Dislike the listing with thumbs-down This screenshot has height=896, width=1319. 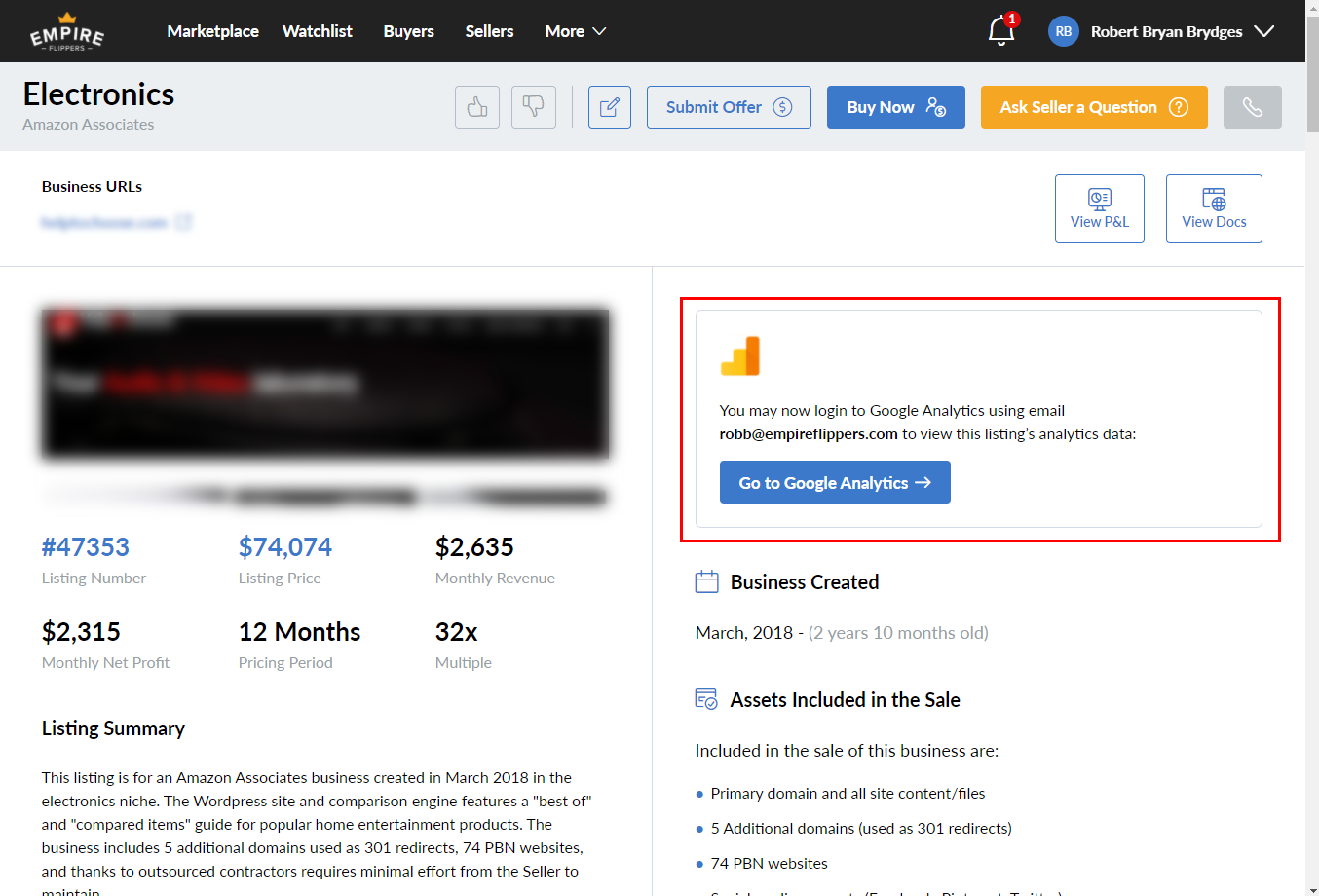pos(534,107)
